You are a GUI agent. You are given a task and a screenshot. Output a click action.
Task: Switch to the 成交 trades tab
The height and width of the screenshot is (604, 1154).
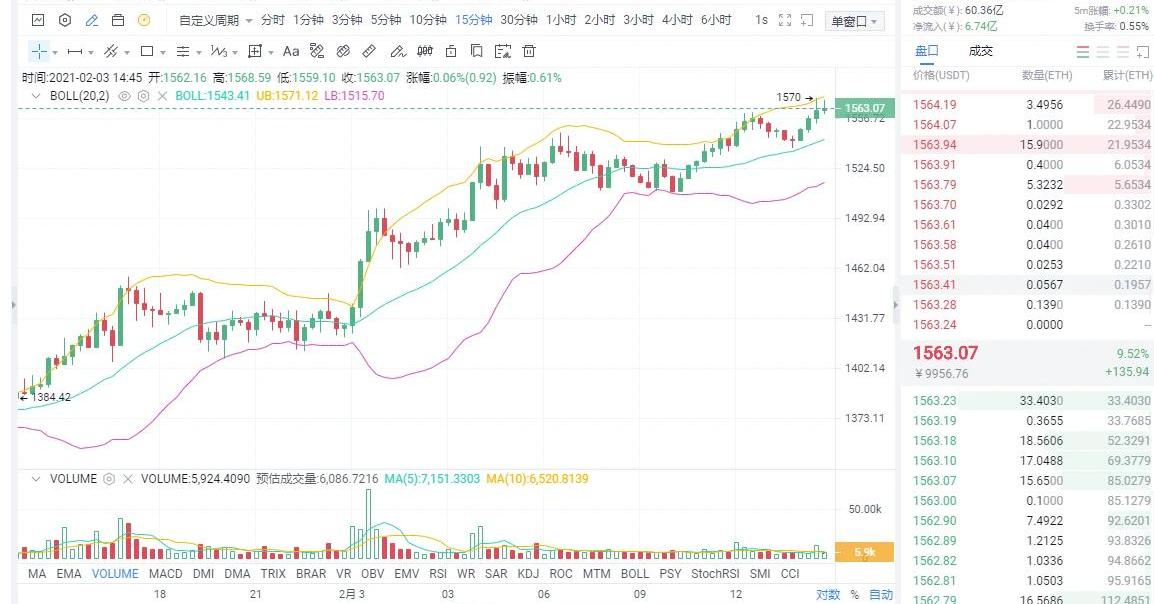point(980,51)
